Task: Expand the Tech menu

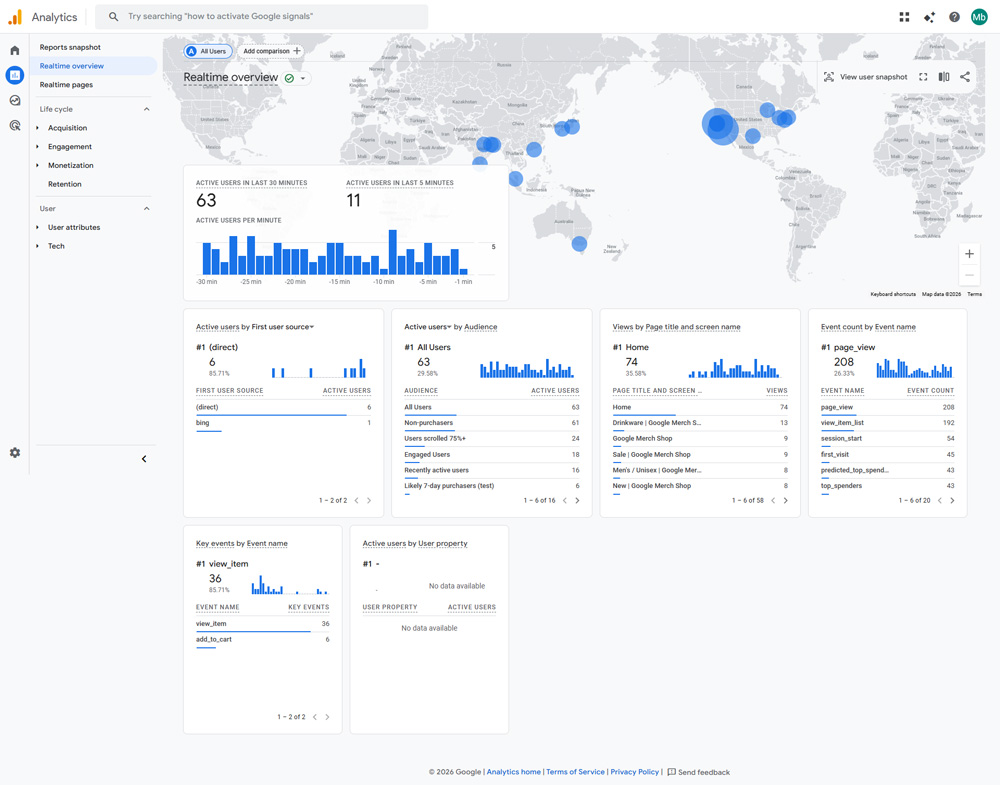Action: coord(37,246)
